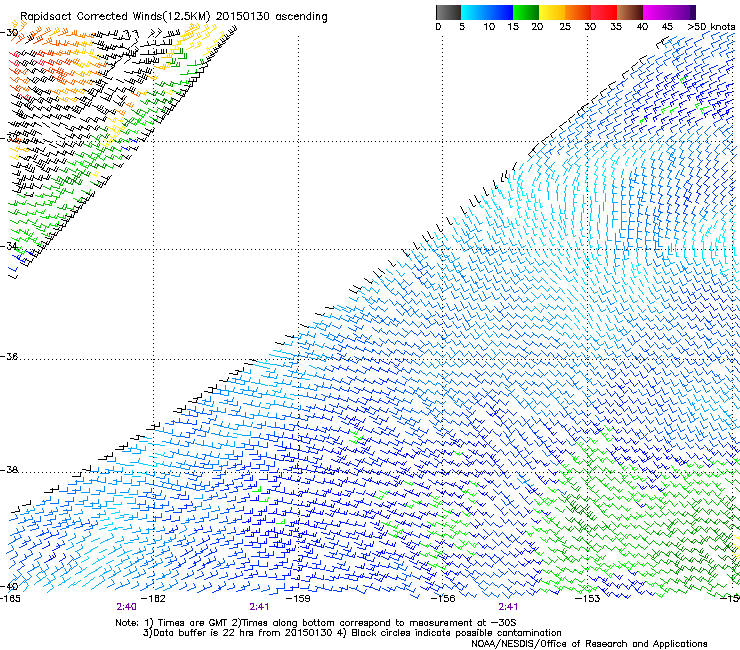
Task: Select the '-156' longitude axis label
Action: pyautogui.click(x=443, y=599)
